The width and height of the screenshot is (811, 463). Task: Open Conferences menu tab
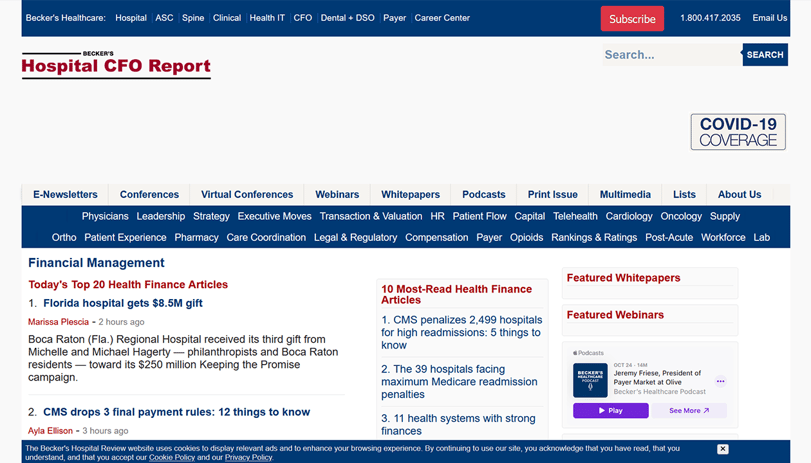pyautogui.click(x=149, y=195)
